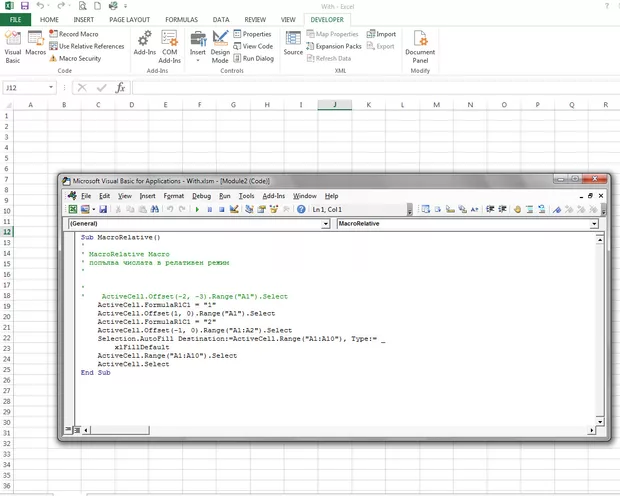
Task: Click the code line 'End Sub'
Action: [x=96, y=373]
